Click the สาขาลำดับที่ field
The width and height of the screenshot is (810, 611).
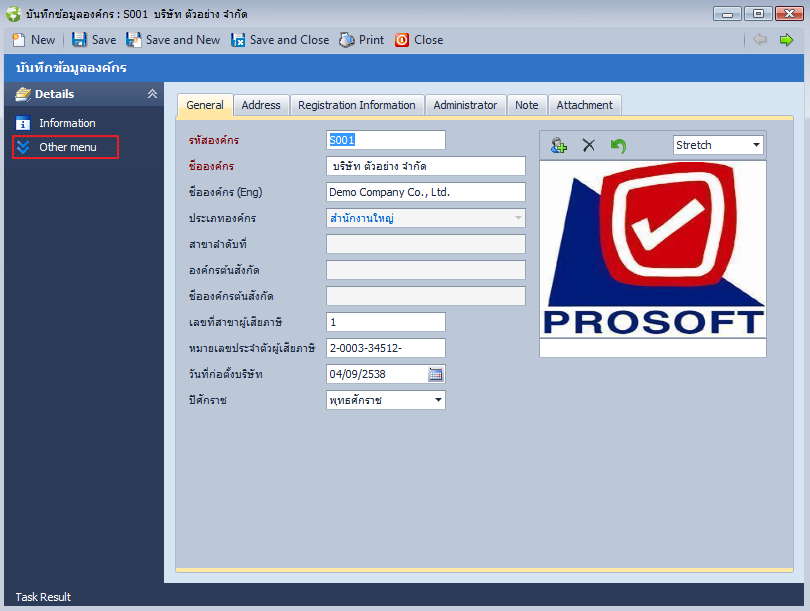point(426,244)
